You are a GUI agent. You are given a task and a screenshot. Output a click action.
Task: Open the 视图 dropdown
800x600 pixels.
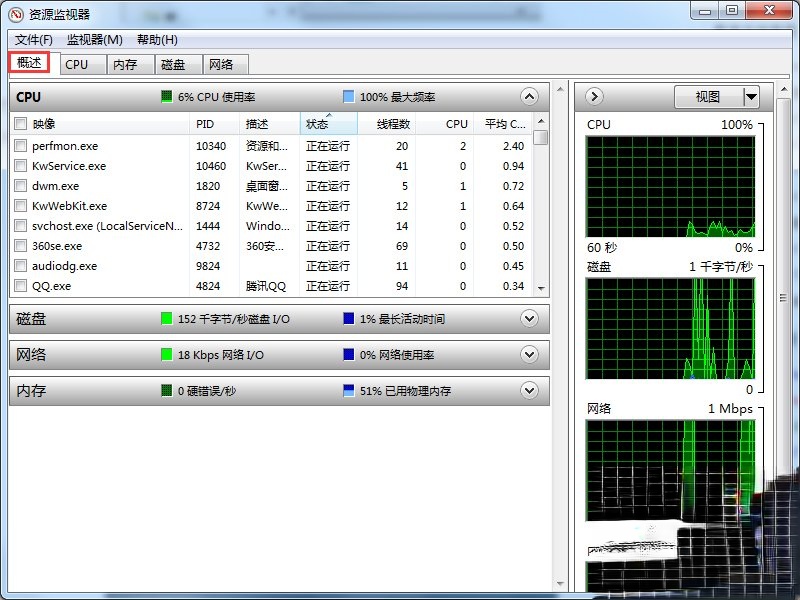[x=714, y=96]
